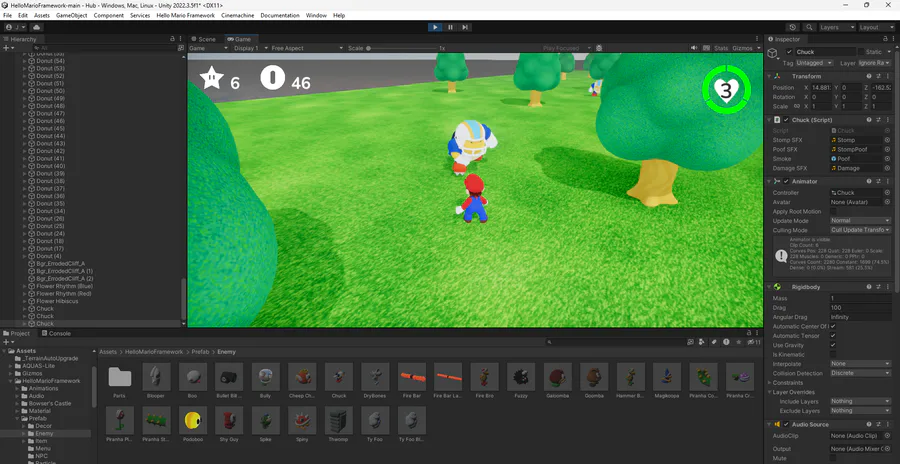Open the Hierarchy add (+) menu
This screenshot has width=900, height=464.
(7, 48)
